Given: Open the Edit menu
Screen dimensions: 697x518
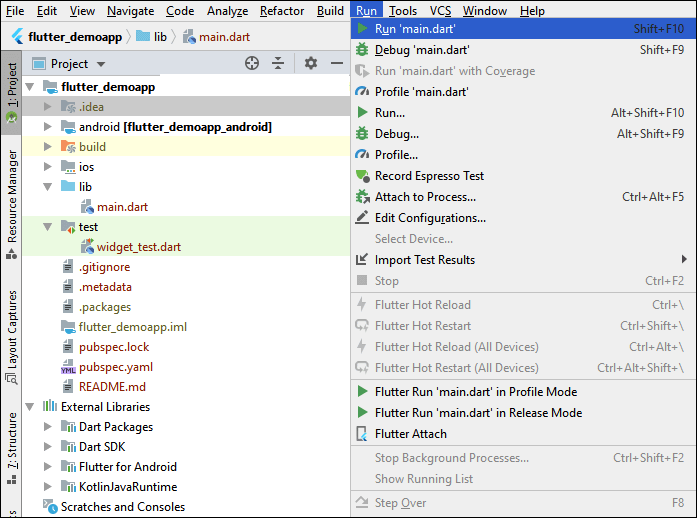Looking at the screenshot, I should pyautogui.click(x=47, y=11).
